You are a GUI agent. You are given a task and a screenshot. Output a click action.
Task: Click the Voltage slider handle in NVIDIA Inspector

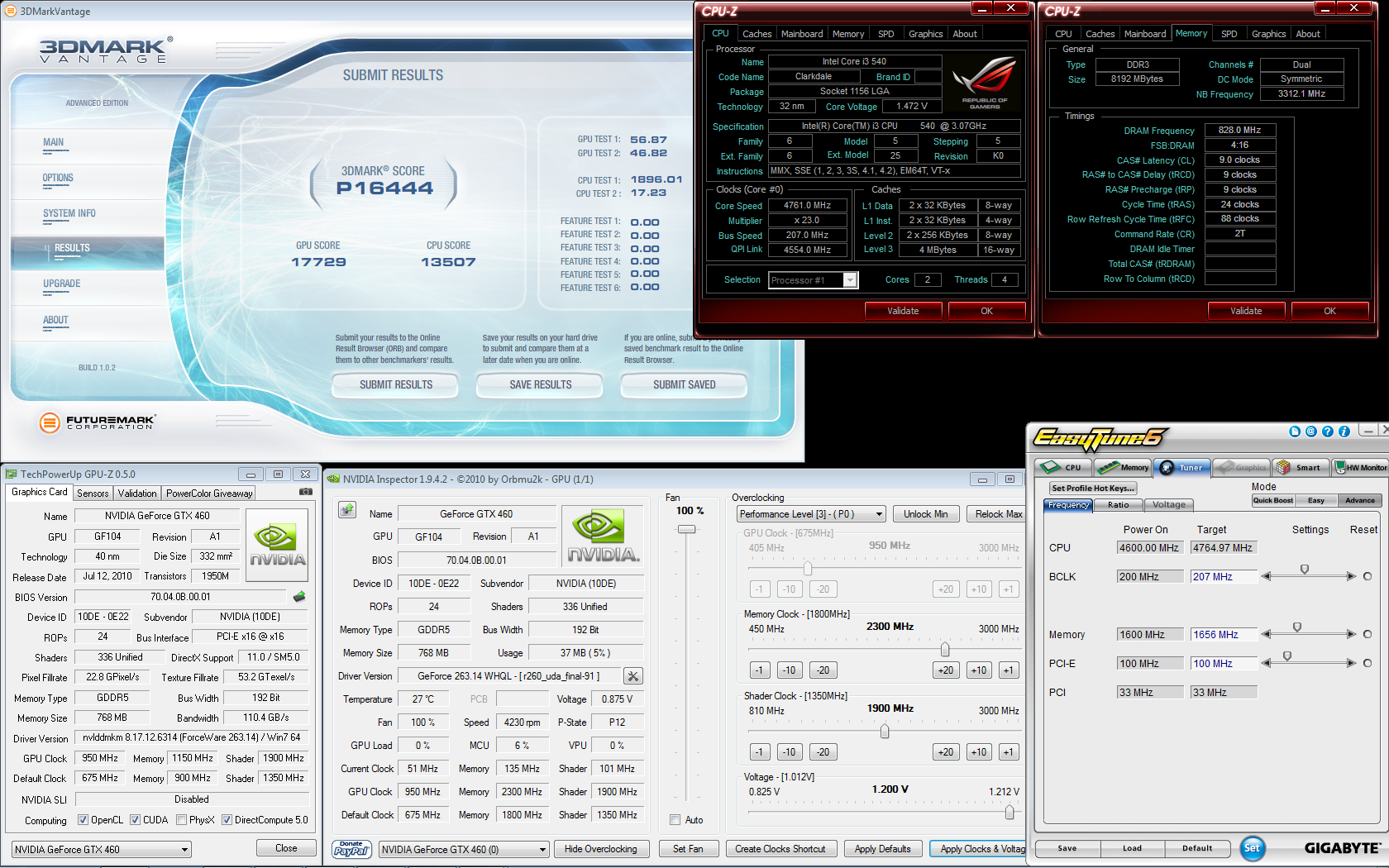pyautogui.click(x=1010, y=813)
